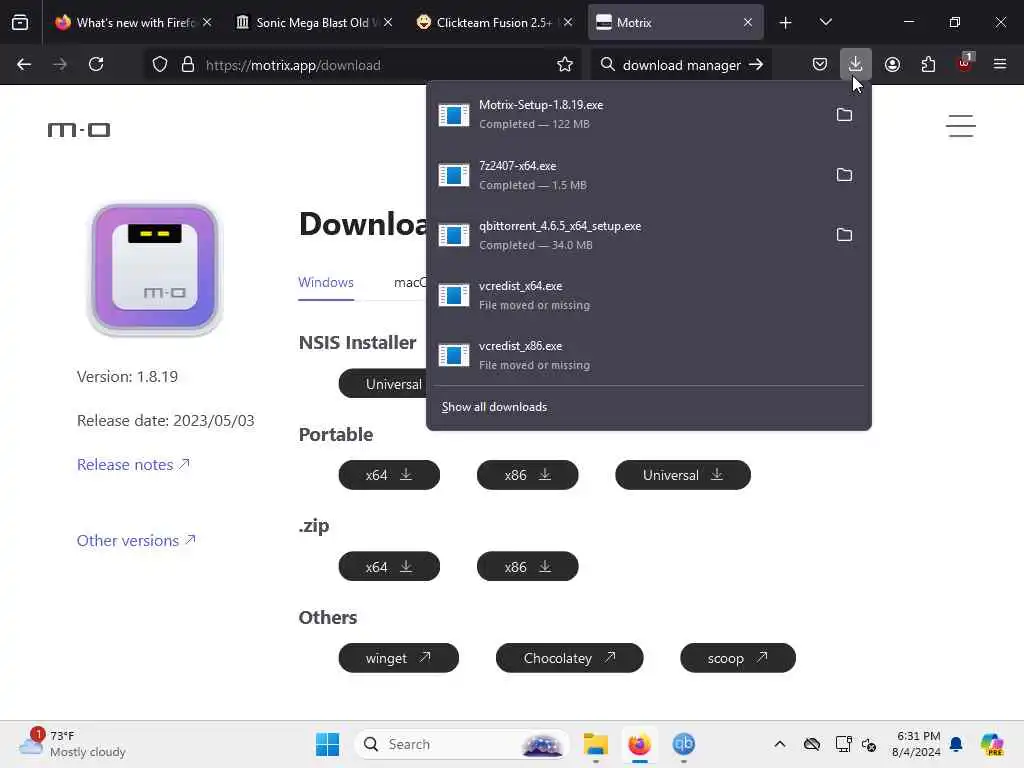Image resolution: width=1024 pixels, height=768 pixels.
Task: Open the scoop install link
Action: click(x=738, y=658)
